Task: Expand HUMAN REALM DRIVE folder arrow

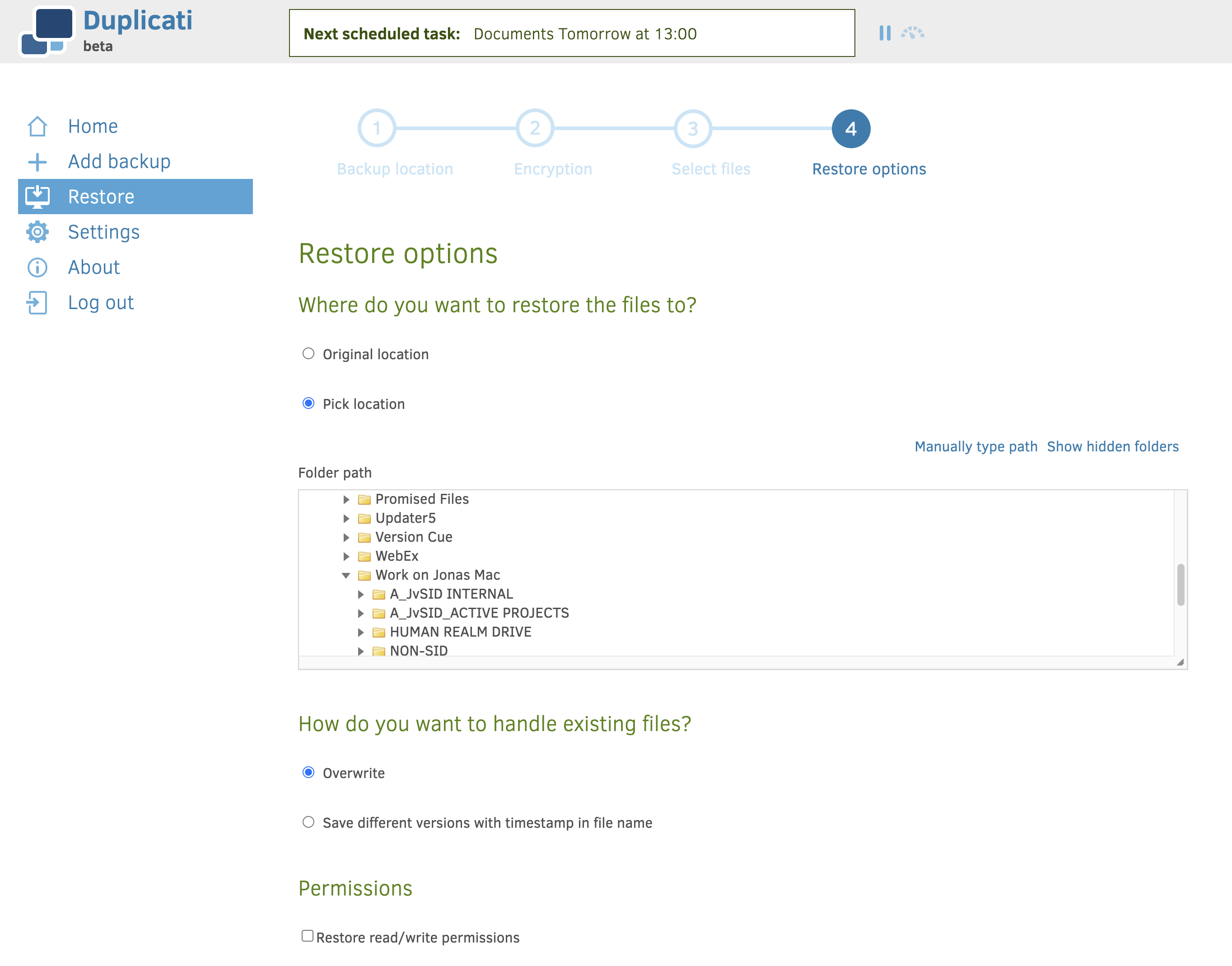Action: pos(361,632)
